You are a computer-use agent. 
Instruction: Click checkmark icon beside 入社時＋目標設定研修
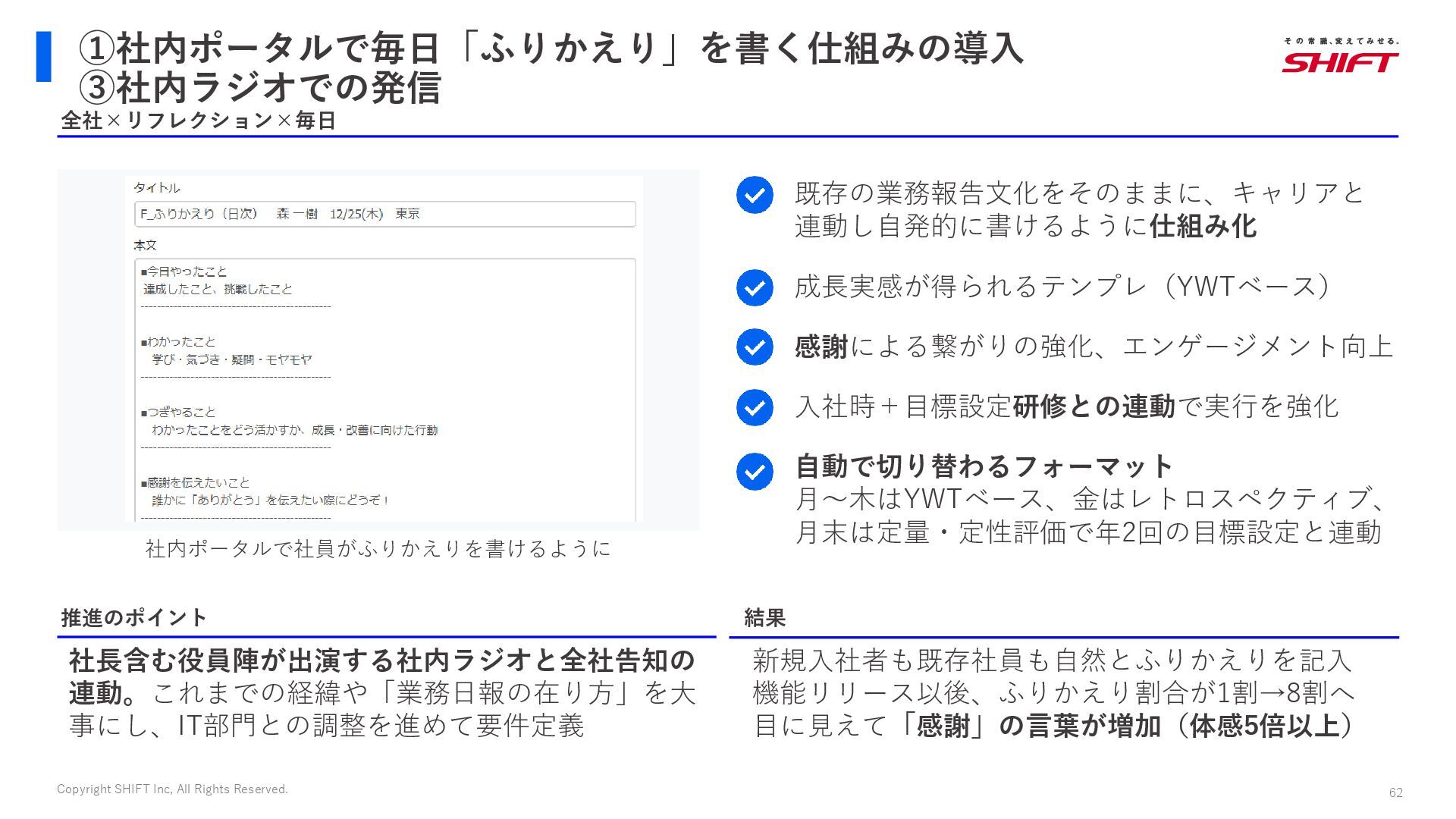tap(755, 407)
